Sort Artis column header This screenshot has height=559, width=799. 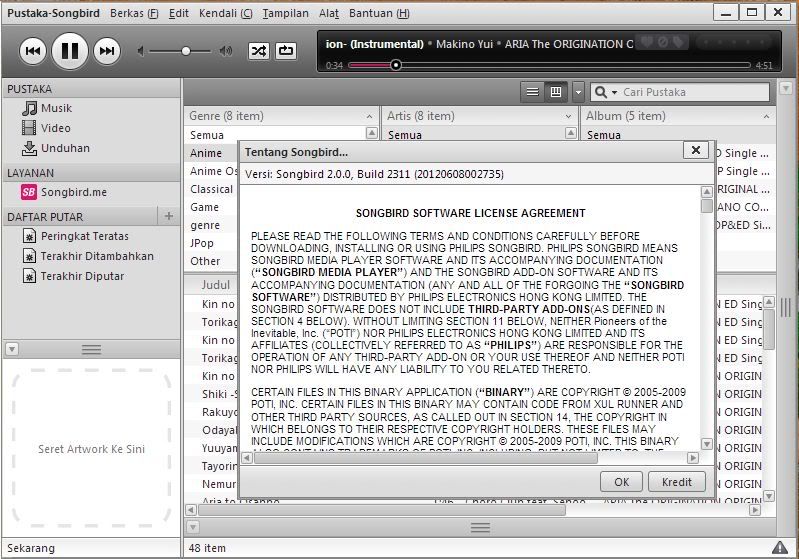[x=480, y=116]
